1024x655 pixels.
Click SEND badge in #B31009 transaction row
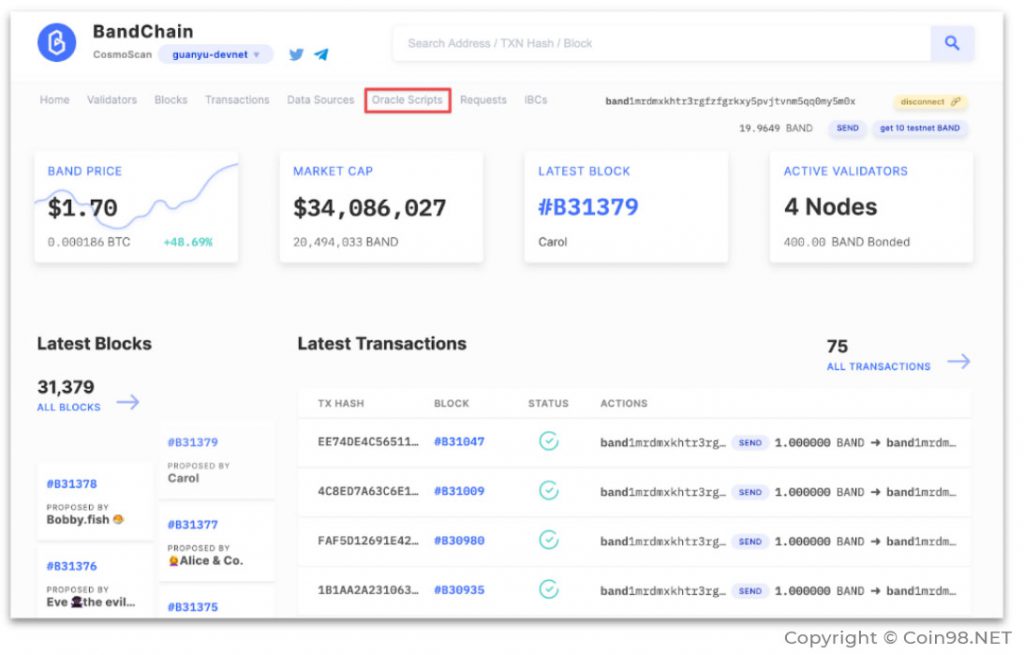coord(750,492)
